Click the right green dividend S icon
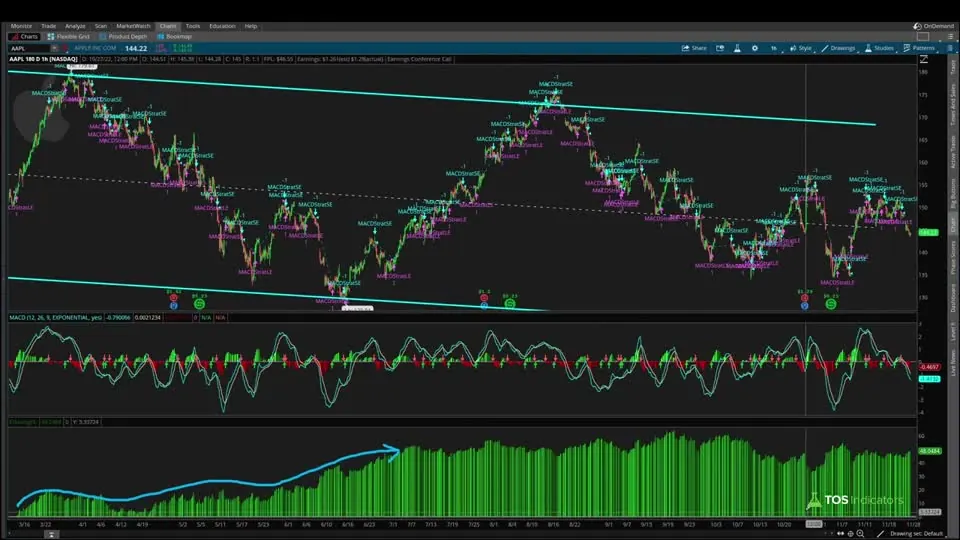The image size is (960, 540). coord(830,304)
